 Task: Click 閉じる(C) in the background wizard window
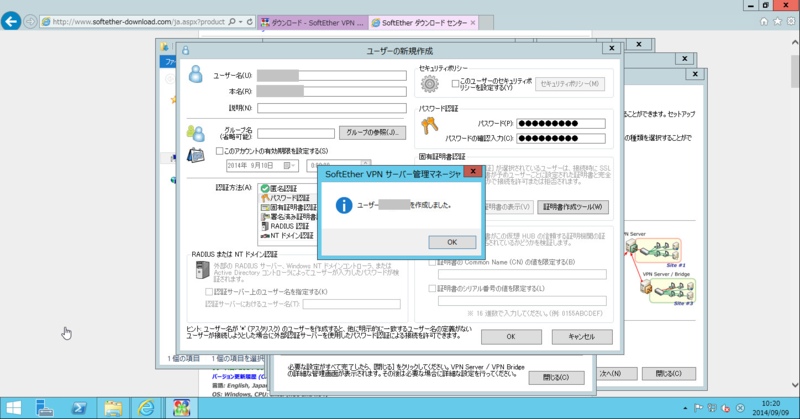(x=669, y=374)
